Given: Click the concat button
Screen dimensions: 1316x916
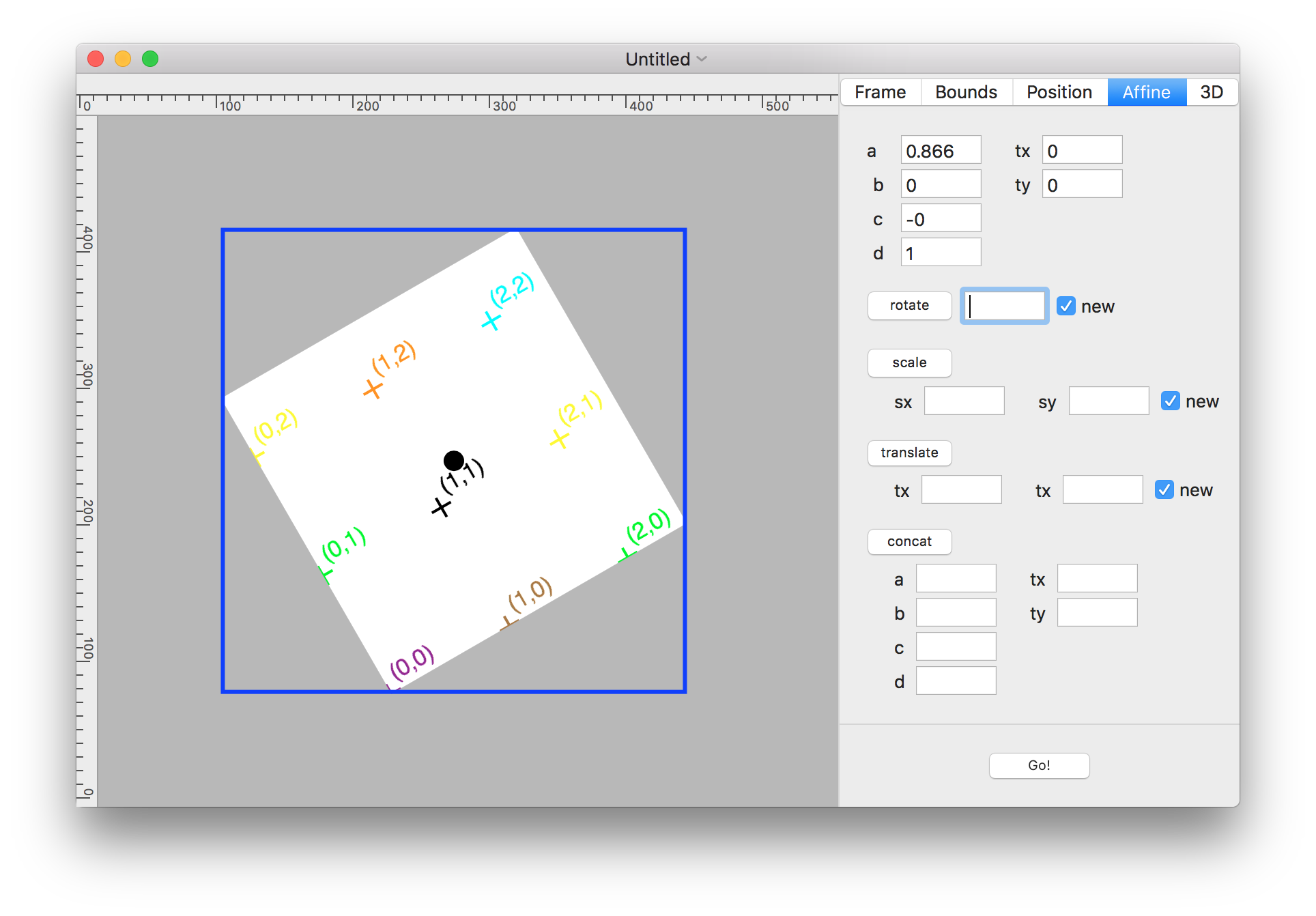Looking at the screenshot, I should (x=909, y=541).
